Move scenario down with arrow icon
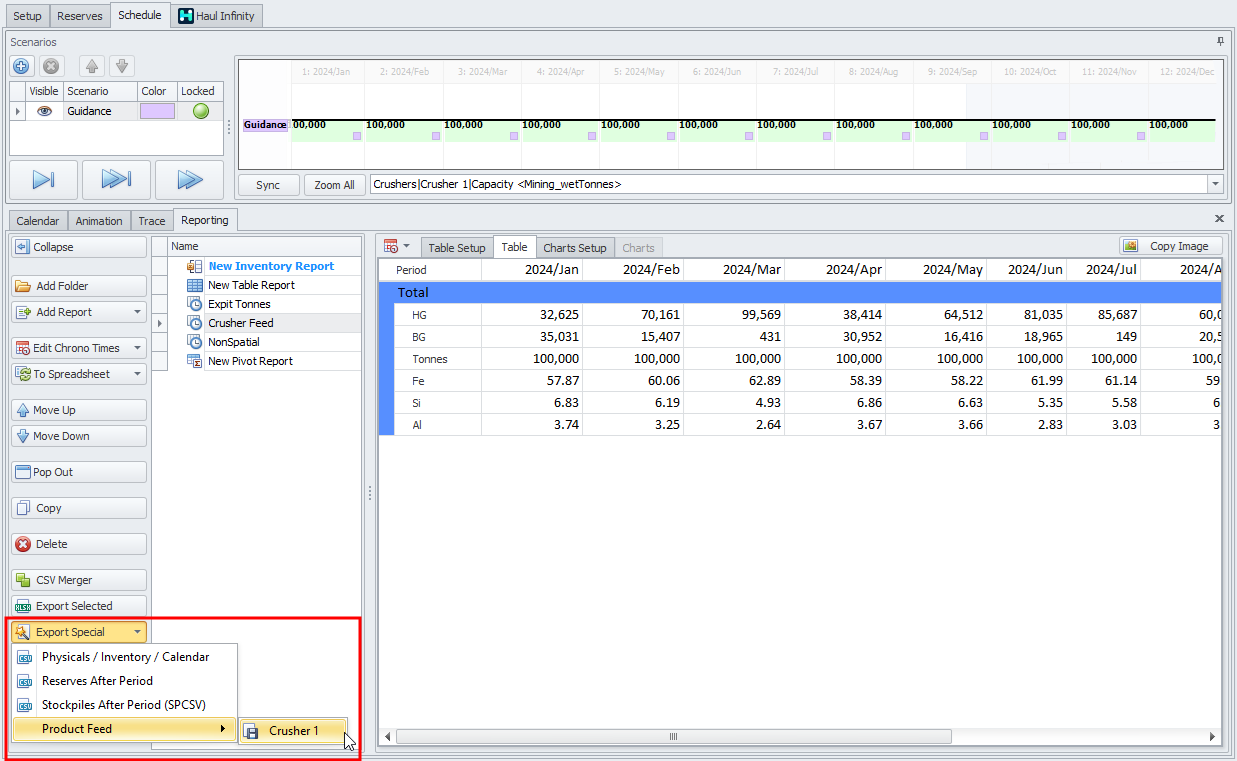This screenshot has width=1237, height=761. tap(121, 66)
